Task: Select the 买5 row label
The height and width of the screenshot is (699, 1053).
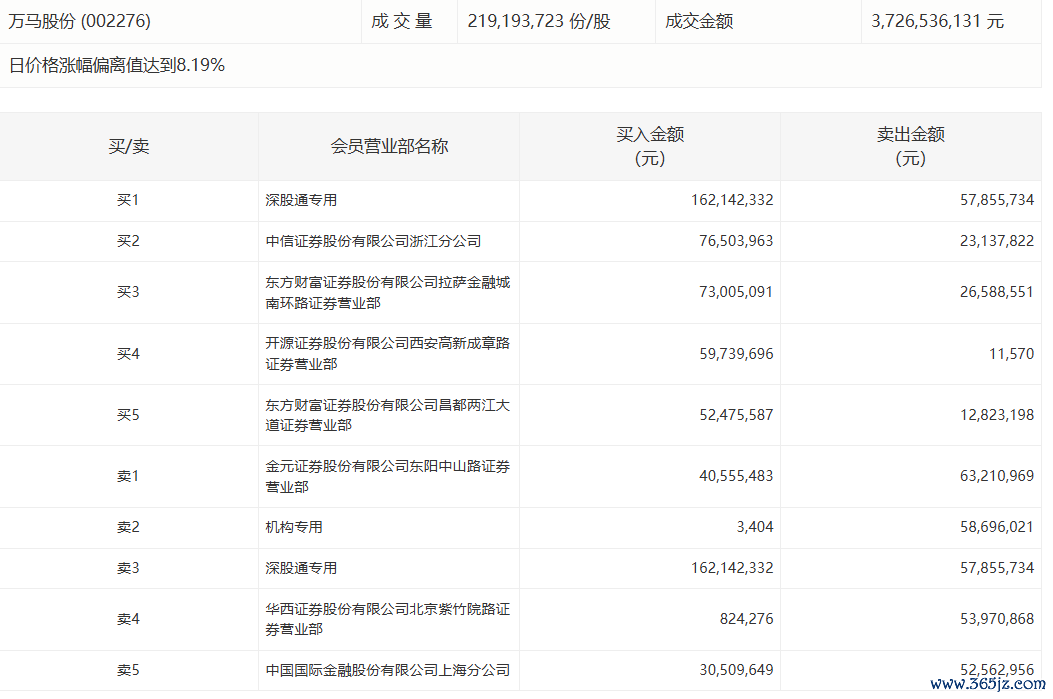Action: 128,415
